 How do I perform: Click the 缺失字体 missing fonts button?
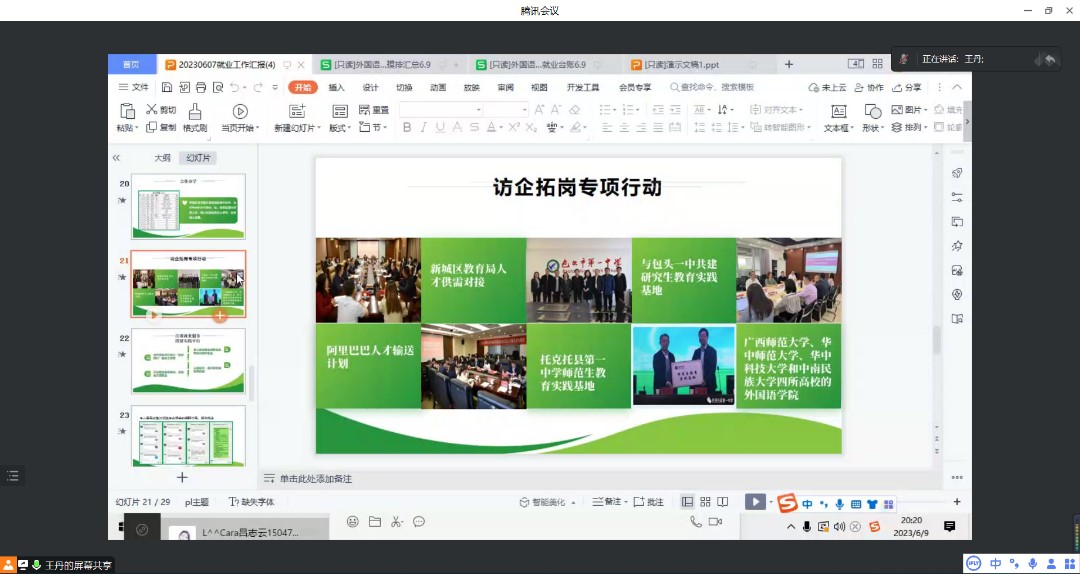tap(251, 502)
